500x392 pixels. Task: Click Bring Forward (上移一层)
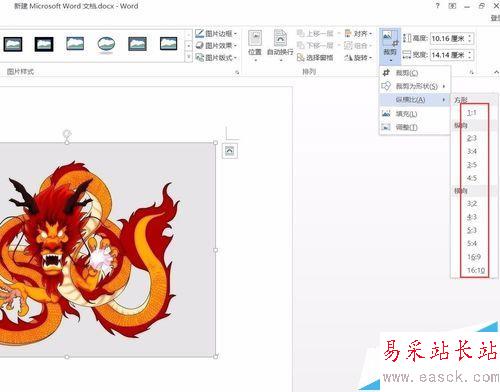(315, 33)
